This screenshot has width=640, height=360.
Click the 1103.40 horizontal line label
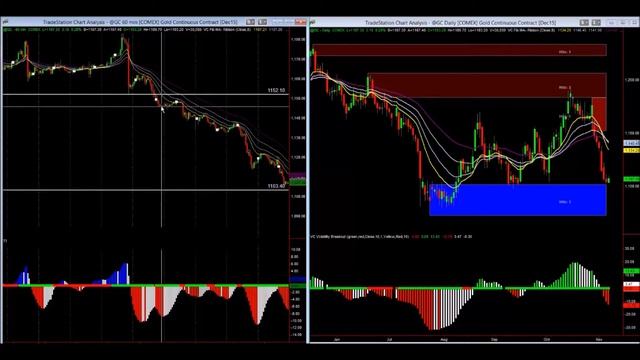pyautogui.click(x=276, y=186)
